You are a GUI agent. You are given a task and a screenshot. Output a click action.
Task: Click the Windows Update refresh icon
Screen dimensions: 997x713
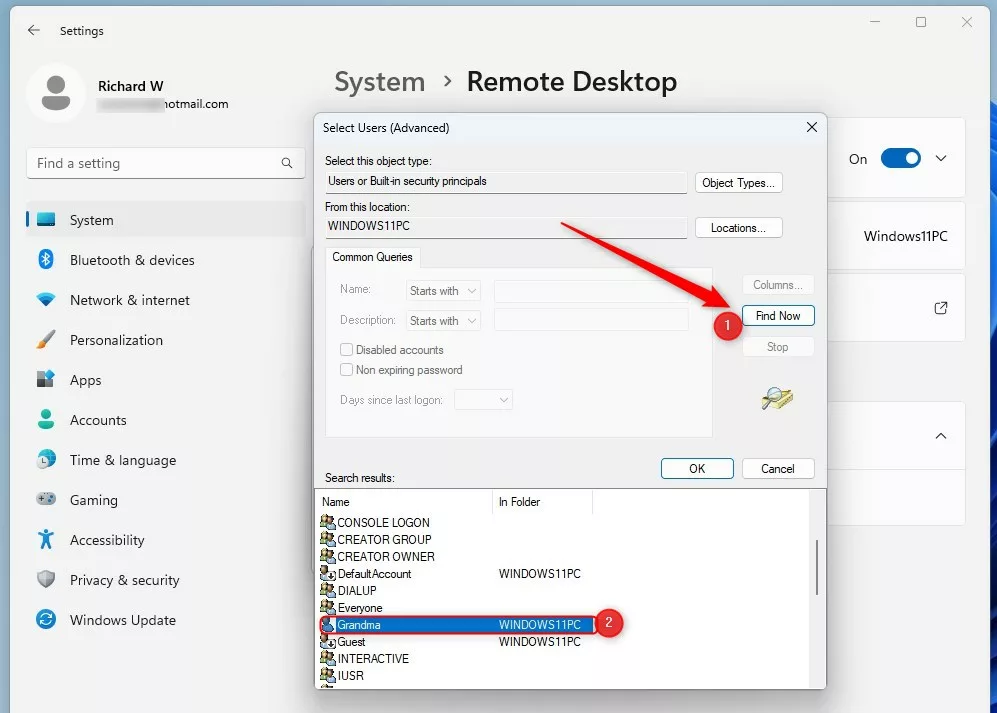tap(46, 620)
